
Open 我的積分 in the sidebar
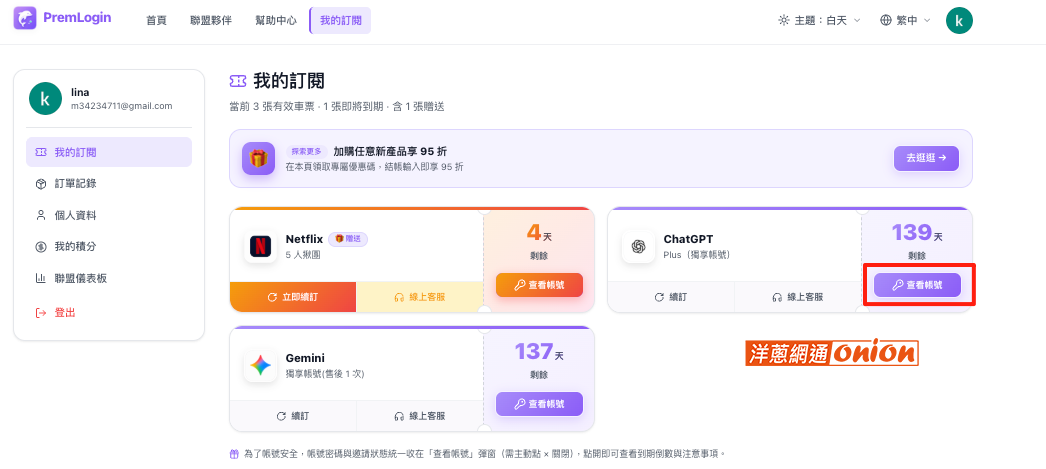coord(109,247)
